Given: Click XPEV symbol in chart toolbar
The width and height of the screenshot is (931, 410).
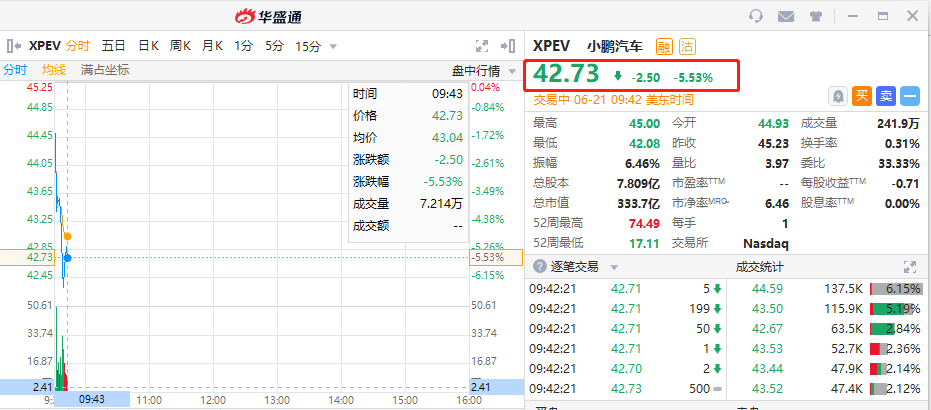Looking at the screenshot, I should point(45,46).
